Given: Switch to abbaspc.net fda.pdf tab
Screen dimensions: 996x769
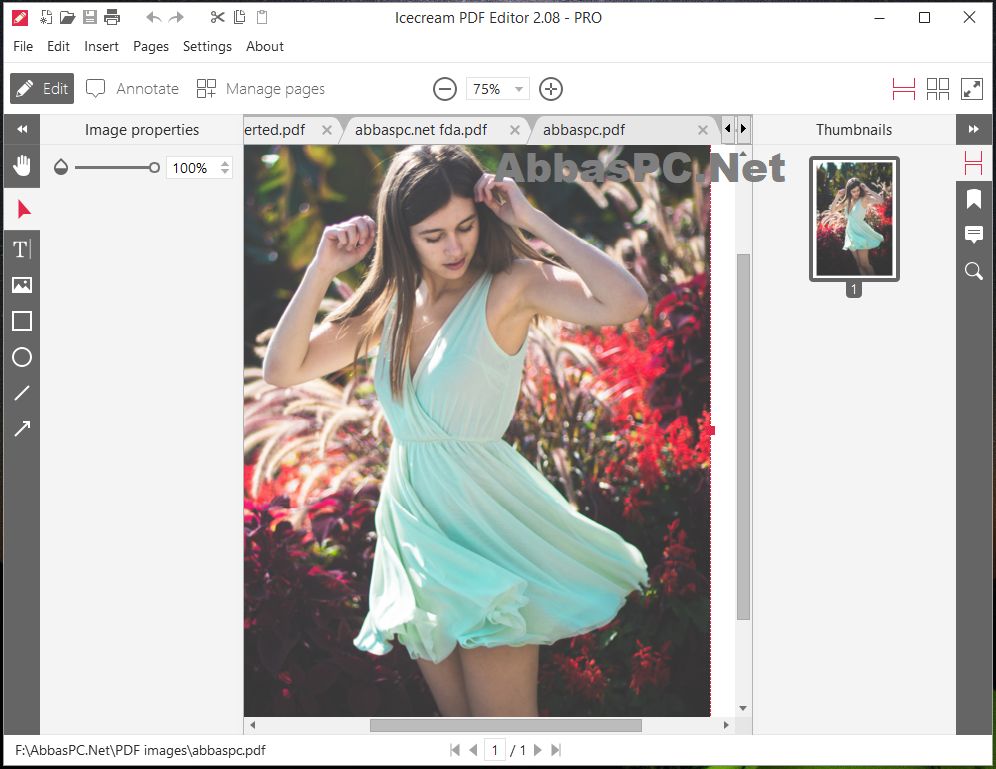Looking at the screenshot, I should click(x=421, y=130).
